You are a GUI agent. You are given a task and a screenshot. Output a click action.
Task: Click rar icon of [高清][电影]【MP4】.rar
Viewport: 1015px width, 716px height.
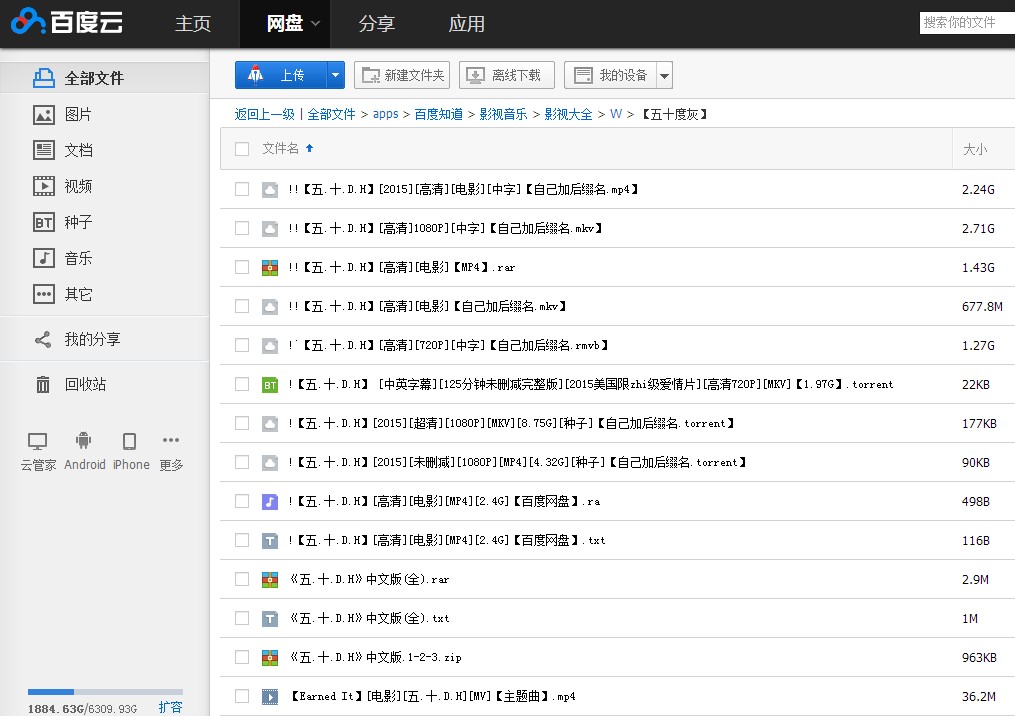tap(270, 267)
